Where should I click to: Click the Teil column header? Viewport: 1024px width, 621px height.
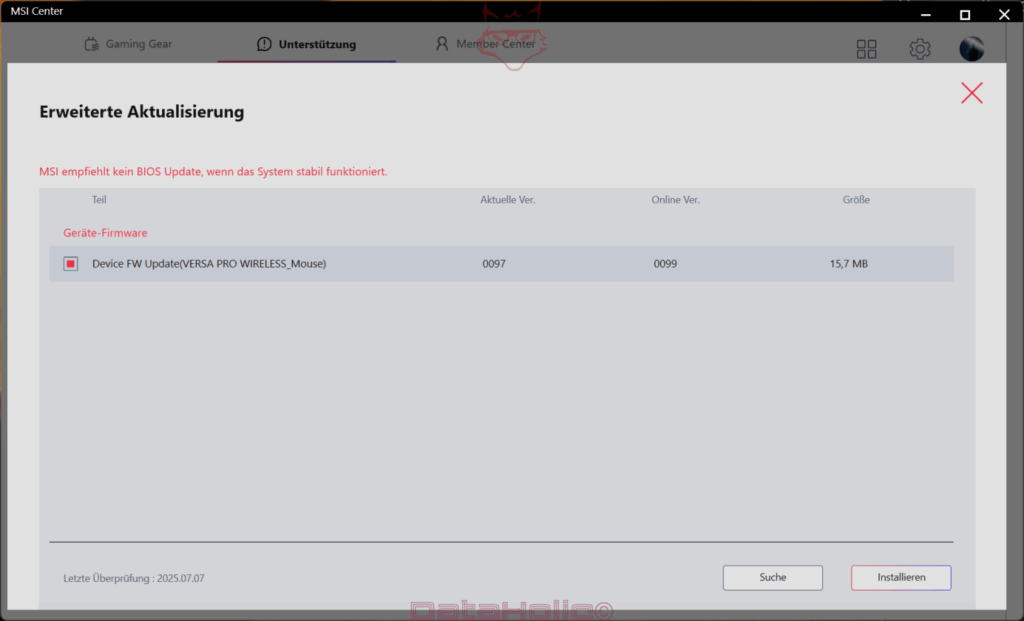(99, 200)
